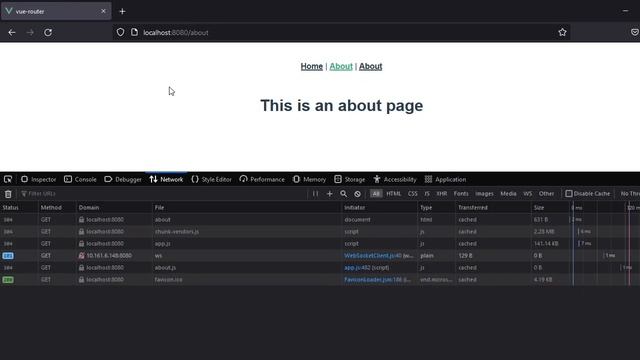Viewport: 640px width, 360px height.
Task: Pause network recording
Action: [315, 193]
